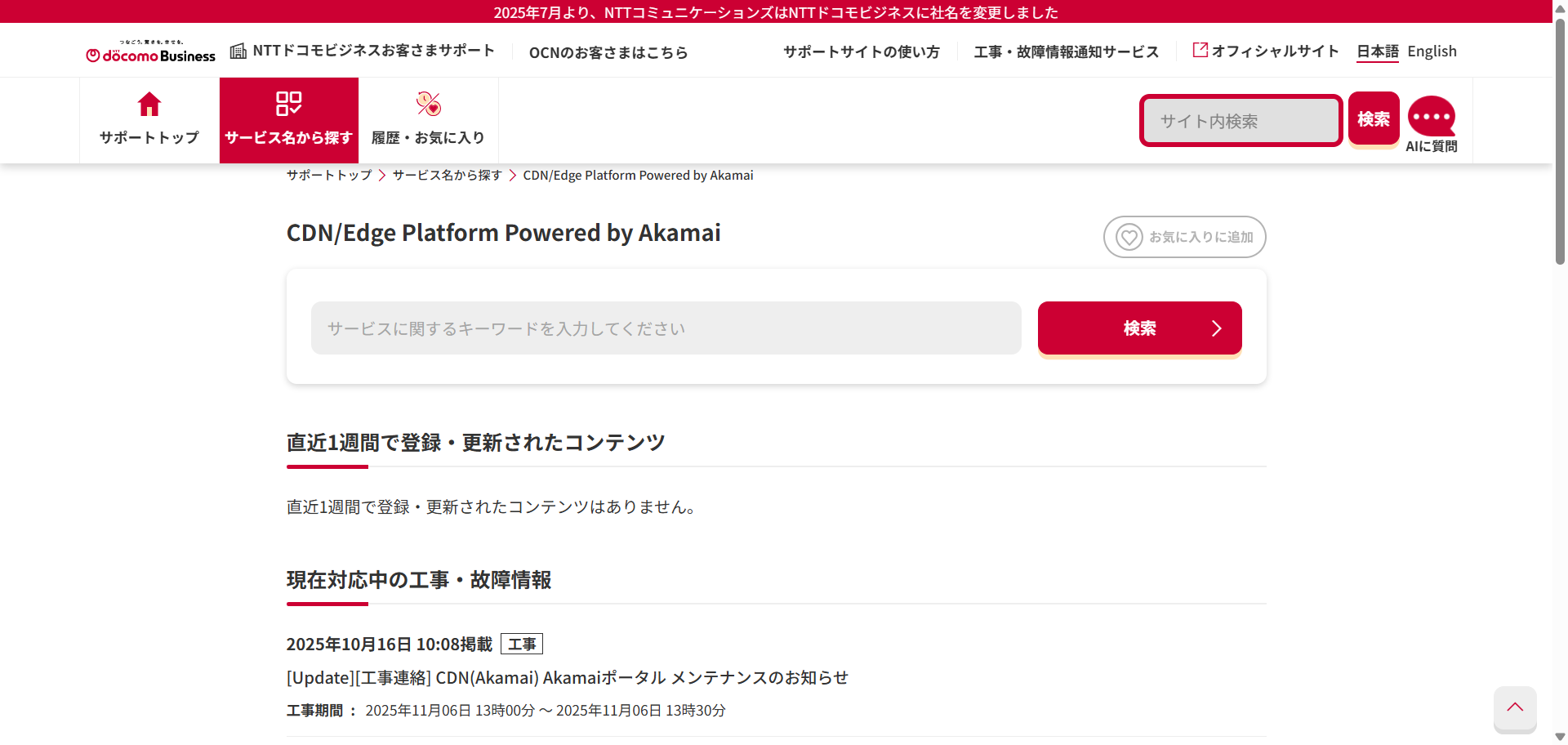Click chevron on the red 検索 button

[1216, 328]
